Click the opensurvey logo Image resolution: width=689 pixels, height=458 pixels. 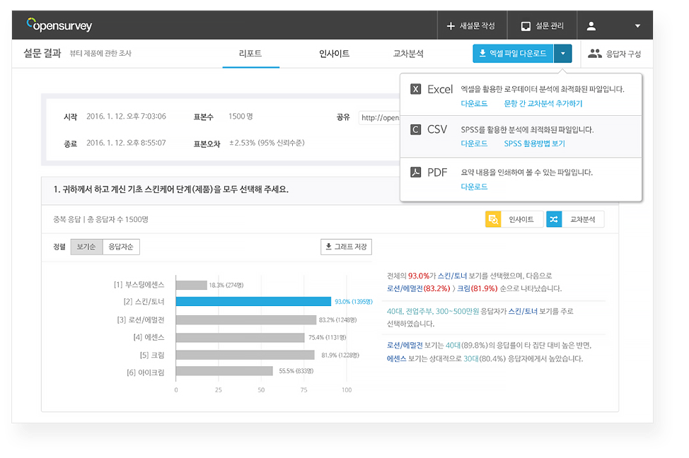tap(59, 25)
